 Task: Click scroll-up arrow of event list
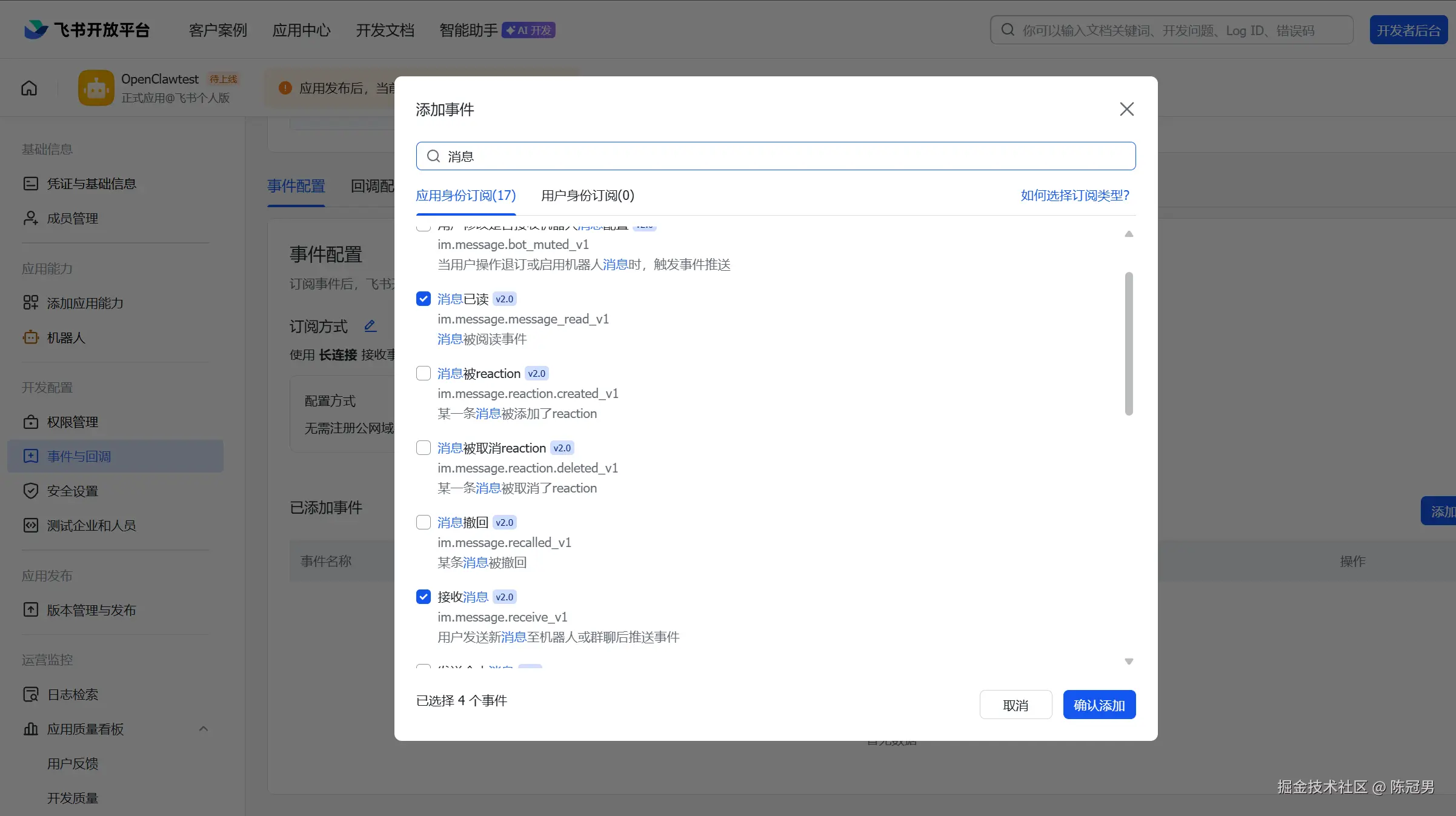[x=1129, y=234]
